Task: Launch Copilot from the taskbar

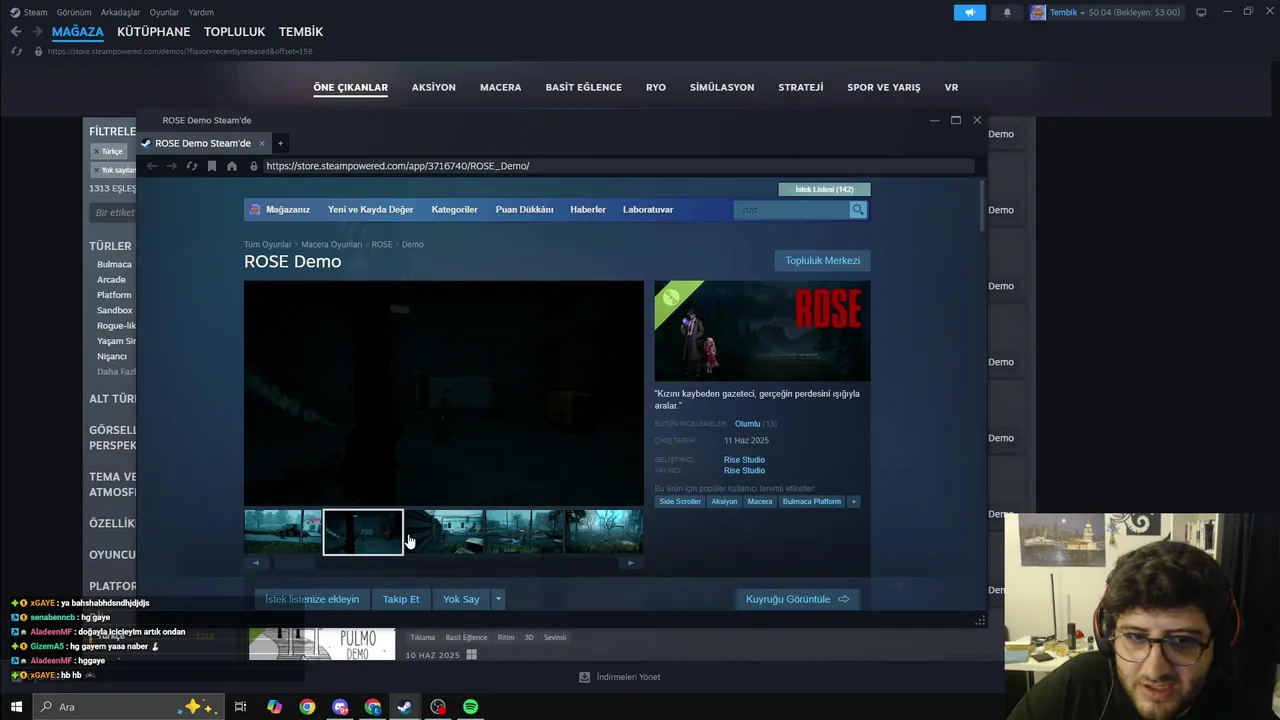Action: pos(274,707)
